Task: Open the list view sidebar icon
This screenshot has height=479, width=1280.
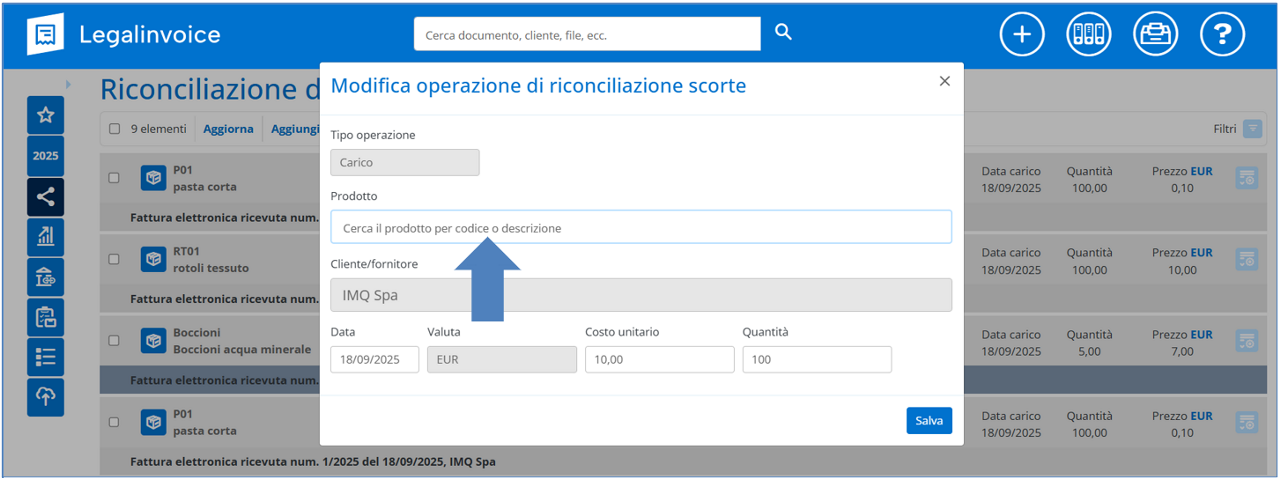Action: tap(45, 356)
